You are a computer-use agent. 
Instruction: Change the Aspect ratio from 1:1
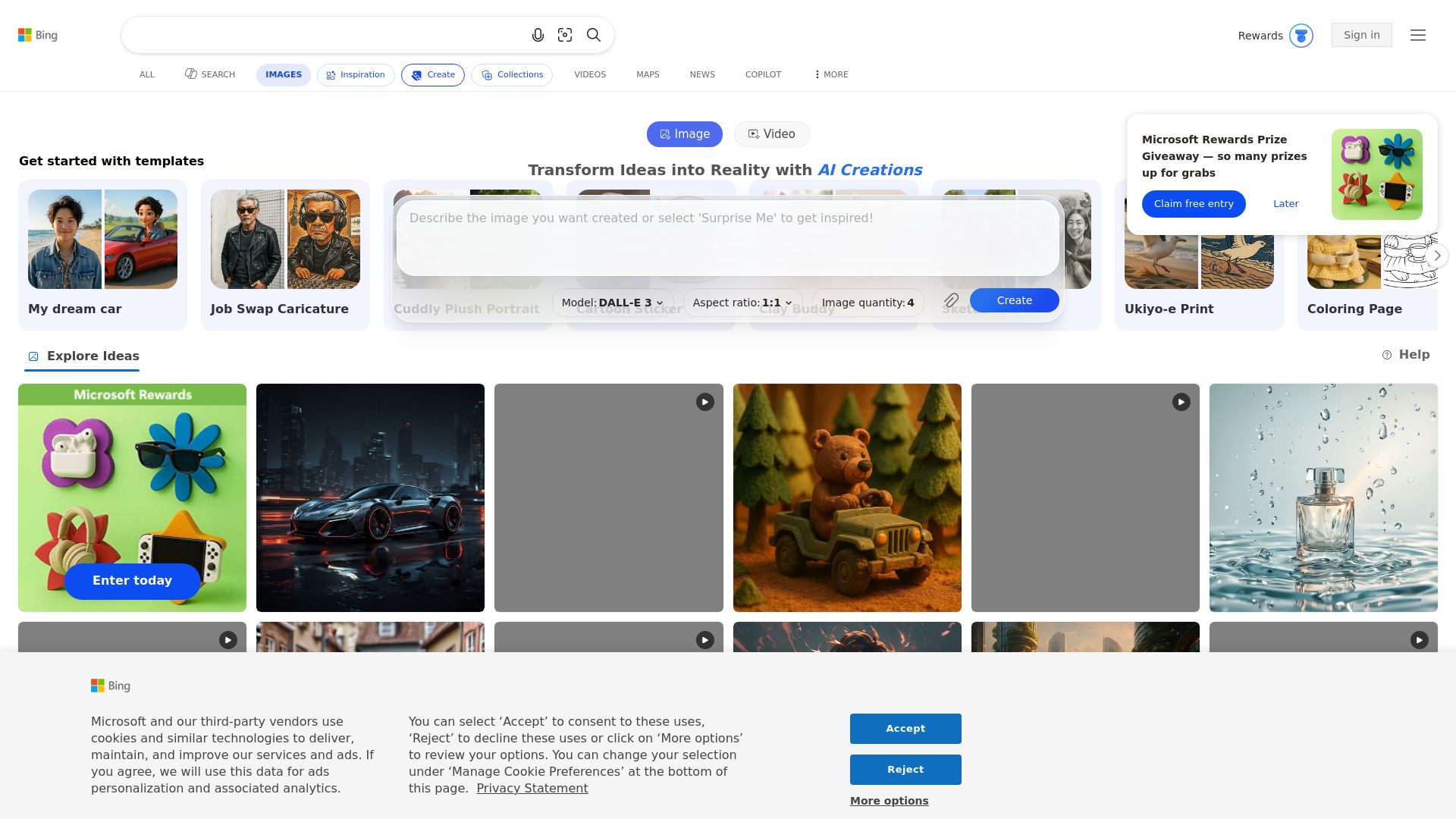click(x=742, y=302)
